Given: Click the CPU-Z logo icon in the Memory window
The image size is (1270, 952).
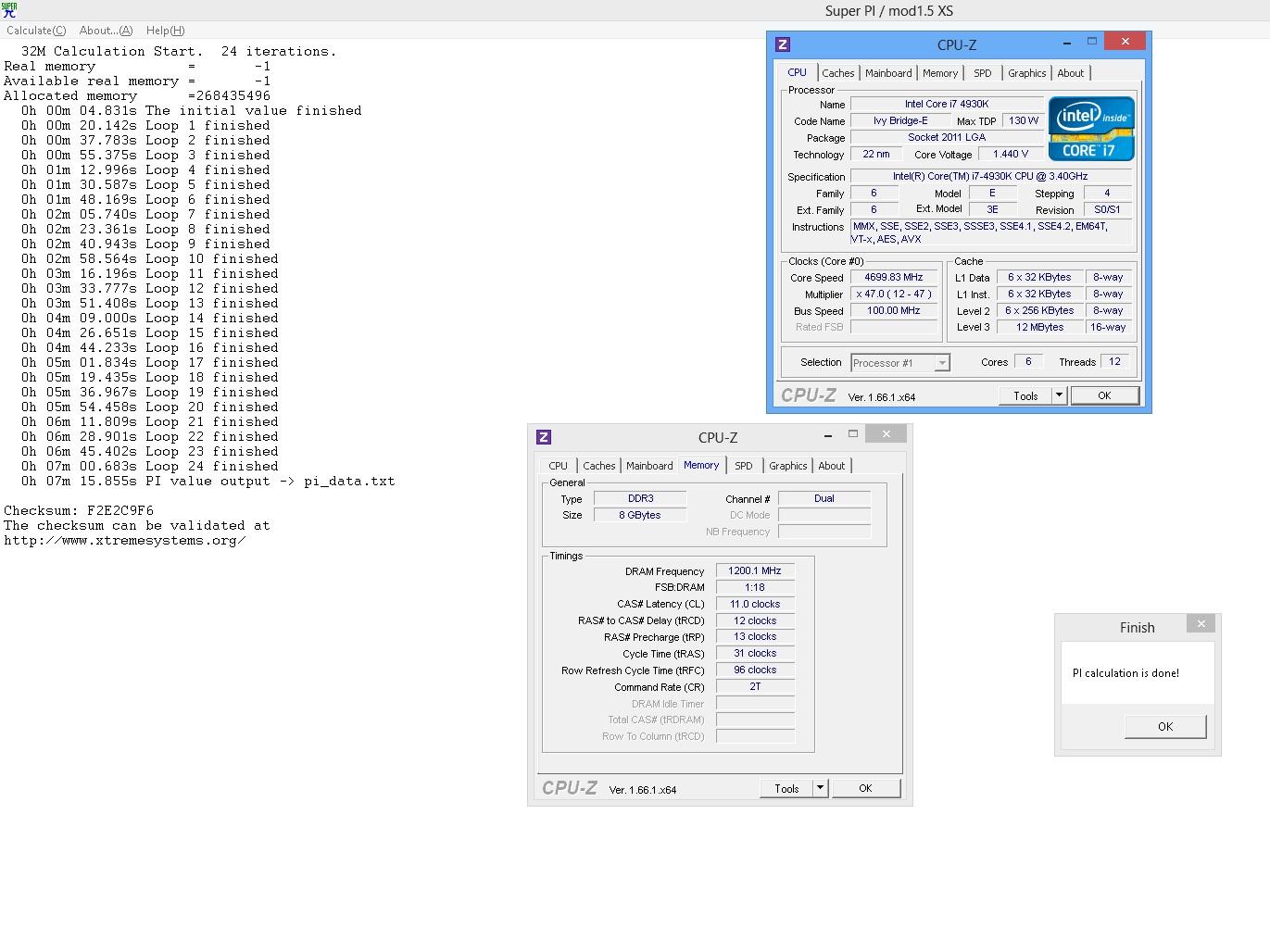Looking at the screenshot, I should pyautogui.click(x=544, y=437).
